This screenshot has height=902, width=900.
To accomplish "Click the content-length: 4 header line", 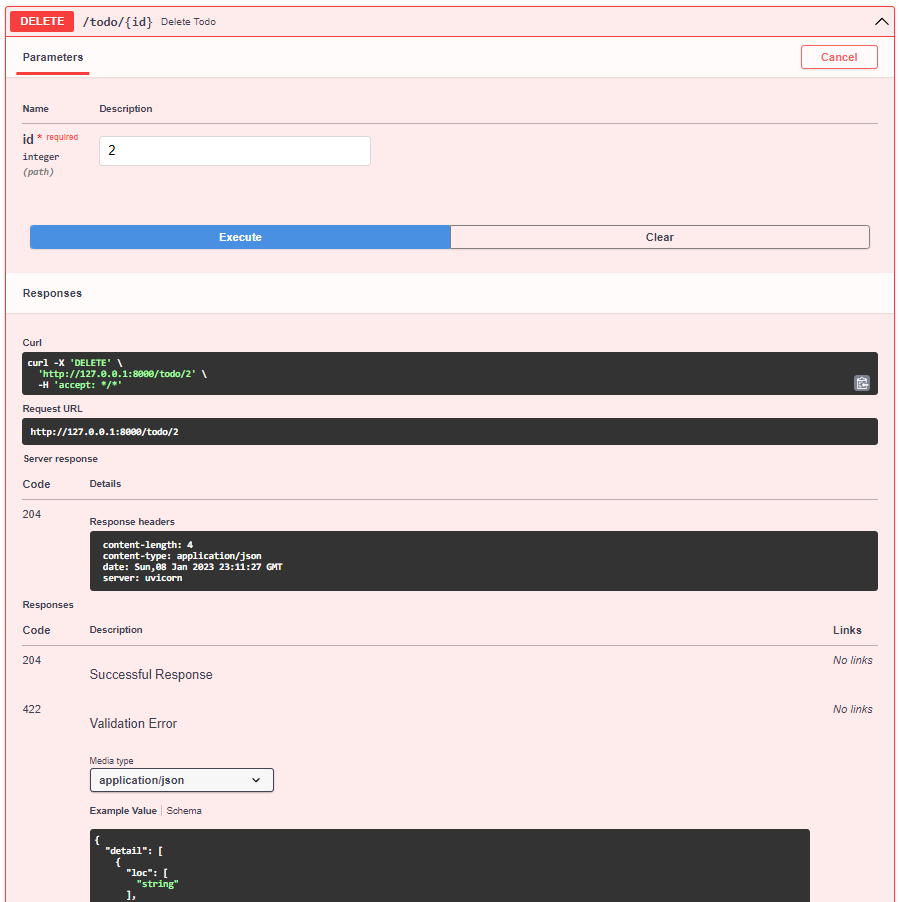I will pos(148,544).
